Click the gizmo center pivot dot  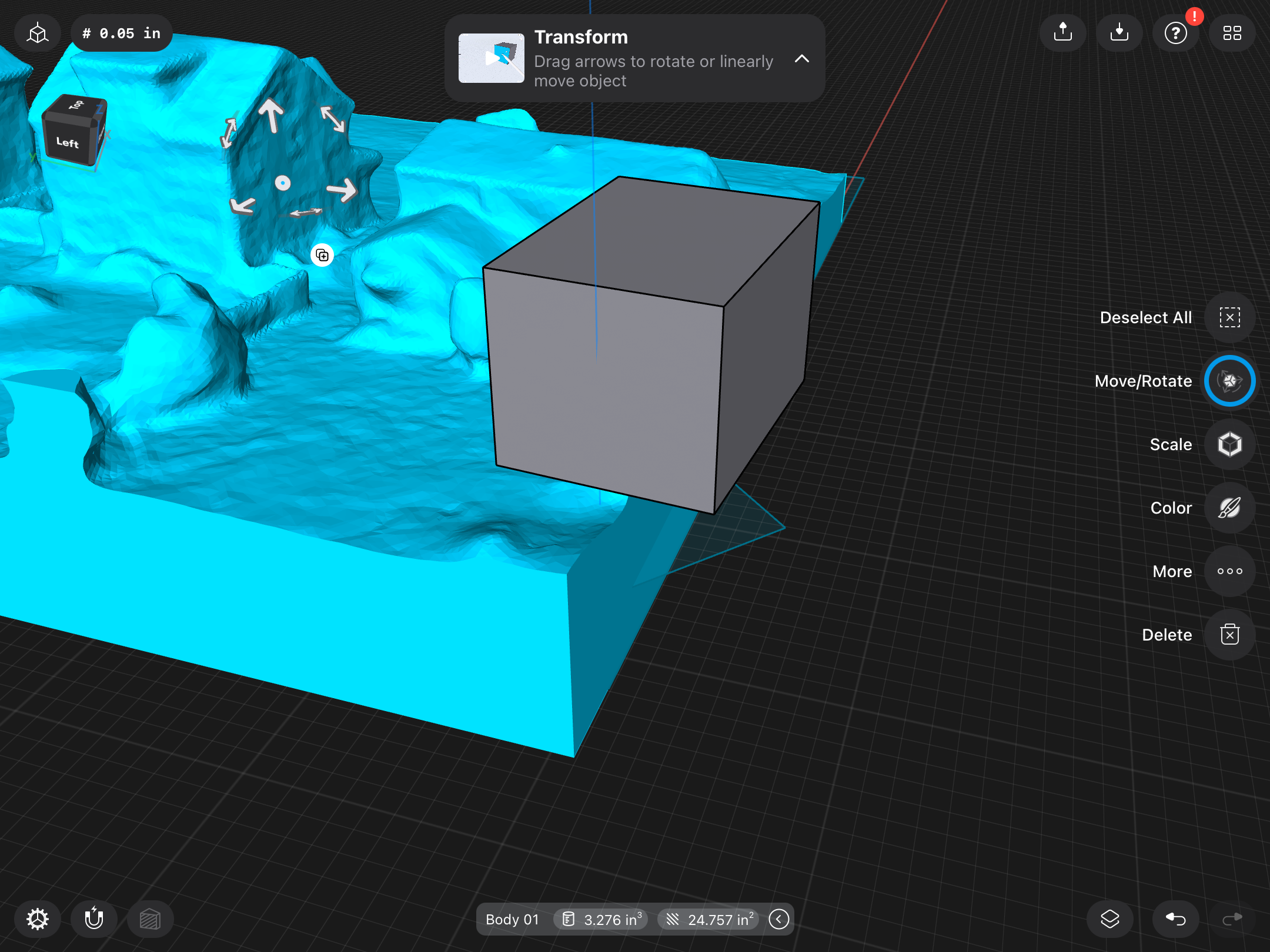click(283, 183)
